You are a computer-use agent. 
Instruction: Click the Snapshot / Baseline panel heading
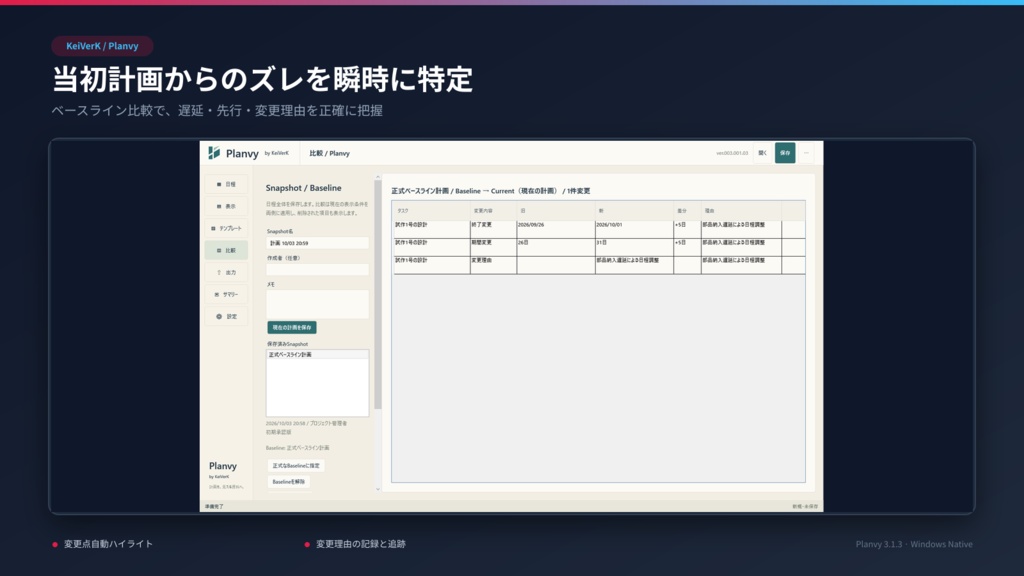coord(303,188)
